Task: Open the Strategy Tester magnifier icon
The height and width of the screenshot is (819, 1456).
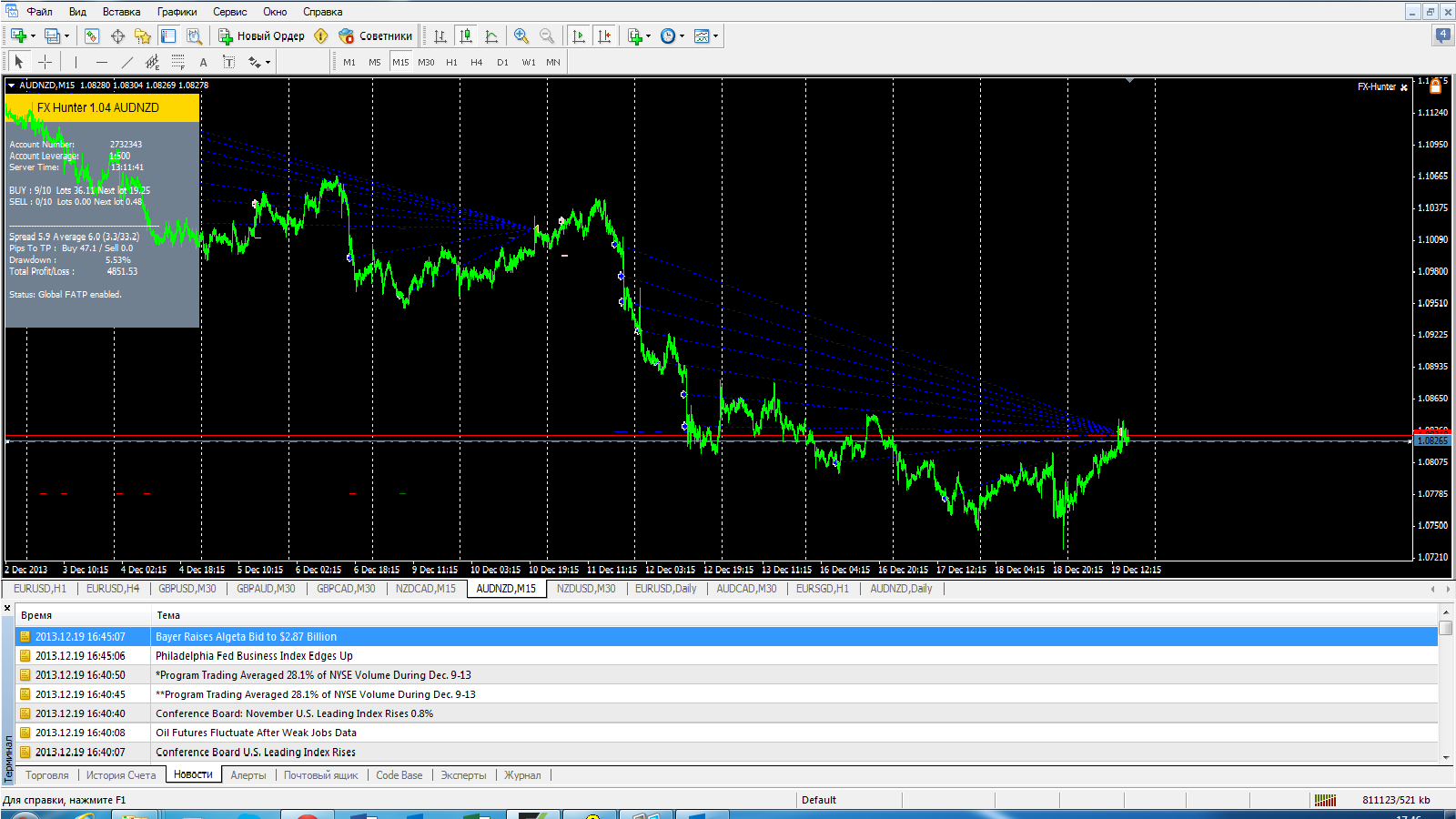Action: pyautogui.click(x=194, y=36)
